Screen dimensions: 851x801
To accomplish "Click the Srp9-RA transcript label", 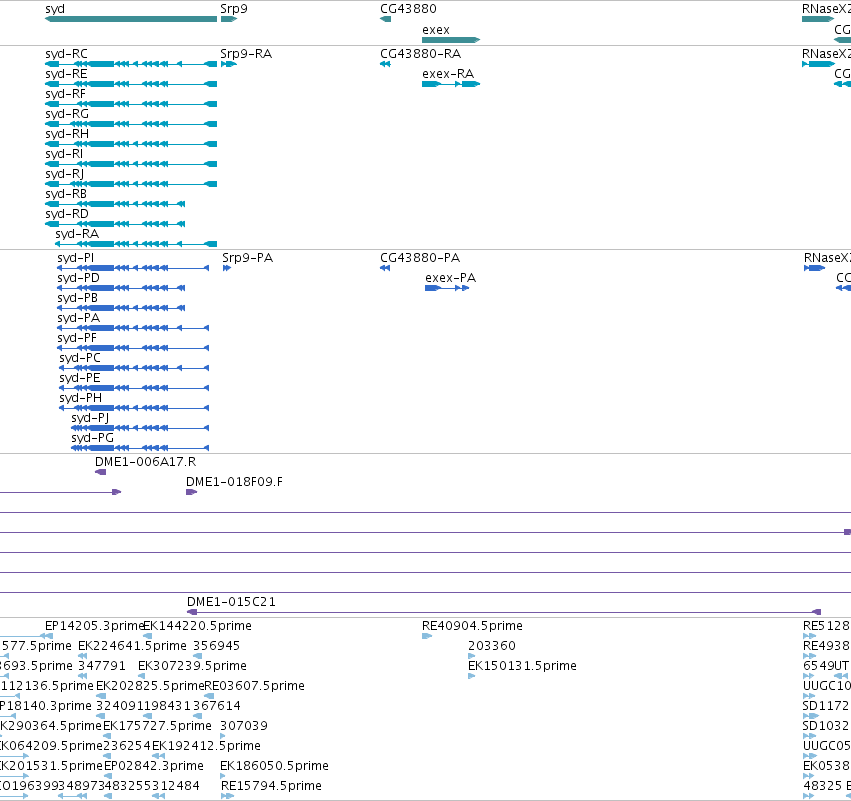I will tap(246, 54).
